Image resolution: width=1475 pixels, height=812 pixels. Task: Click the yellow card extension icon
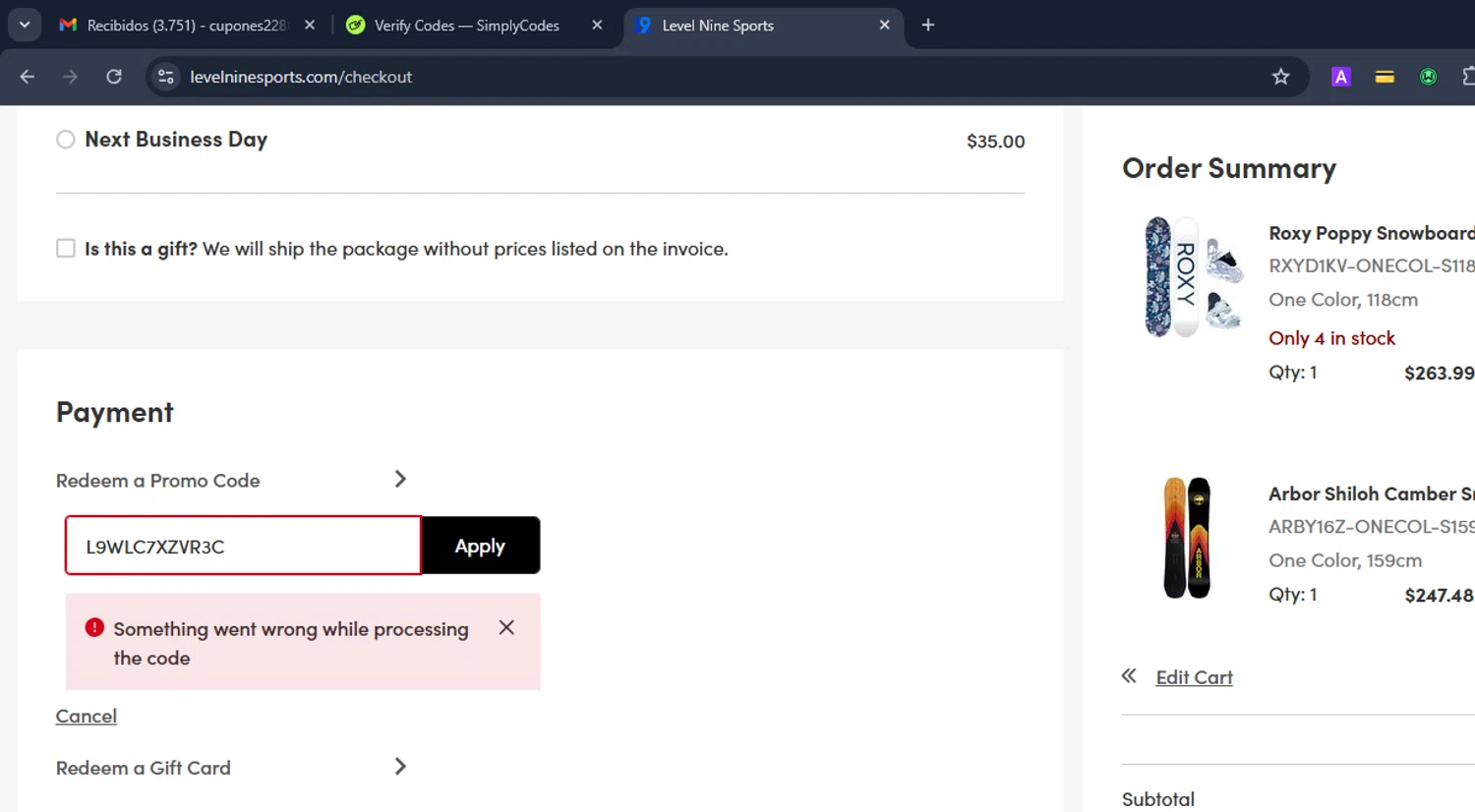point(1385,77)
